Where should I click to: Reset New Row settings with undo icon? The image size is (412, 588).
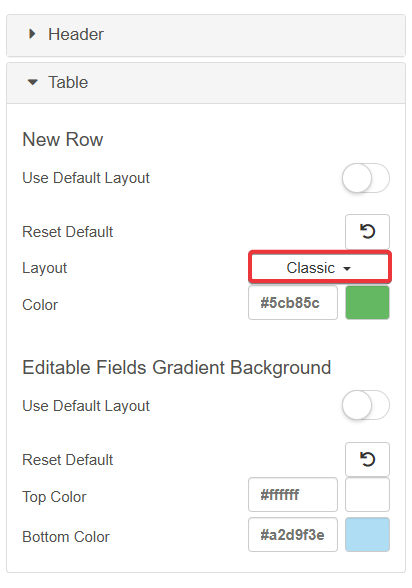[x=367, y=231]
